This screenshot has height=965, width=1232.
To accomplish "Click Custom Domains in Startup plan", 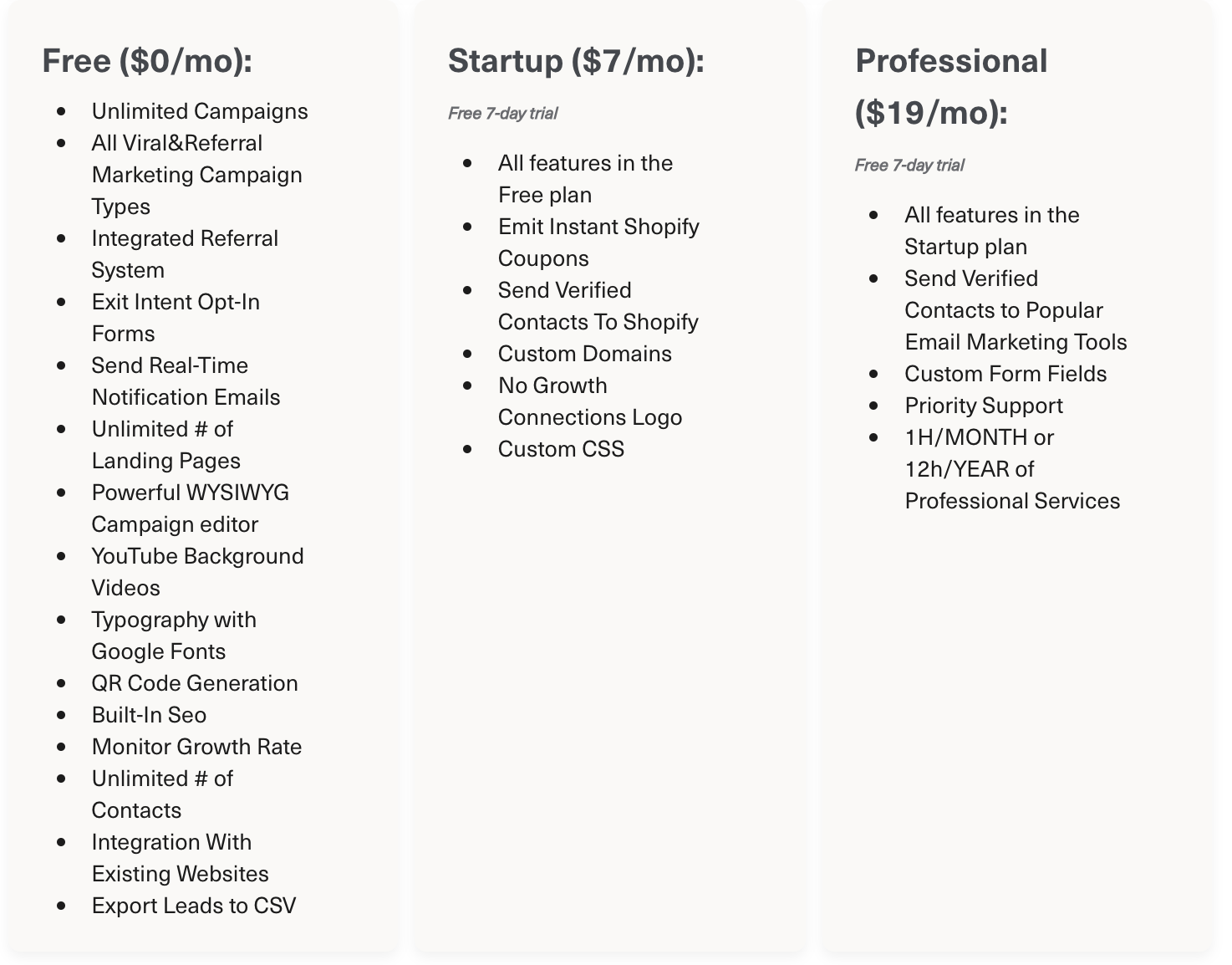I will [584, 354].
